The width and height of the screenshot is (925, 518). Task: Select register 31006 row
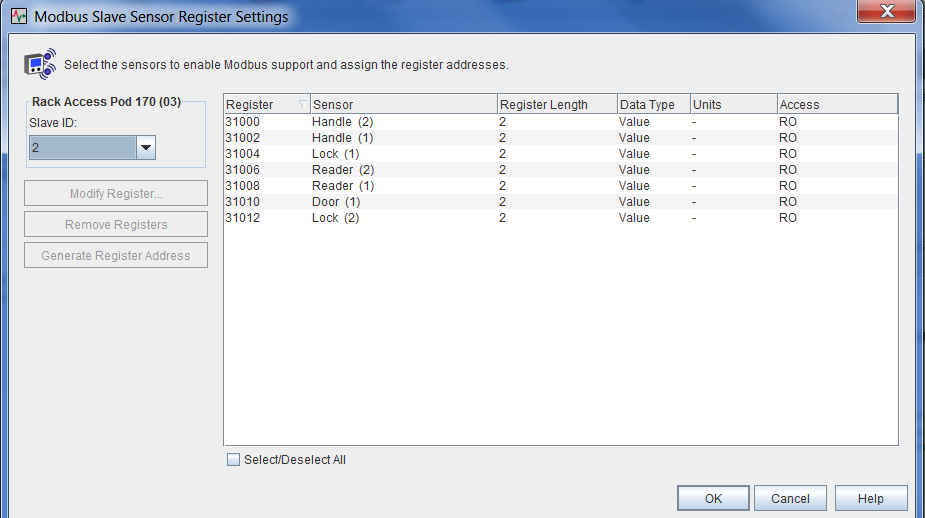point(561,169)
